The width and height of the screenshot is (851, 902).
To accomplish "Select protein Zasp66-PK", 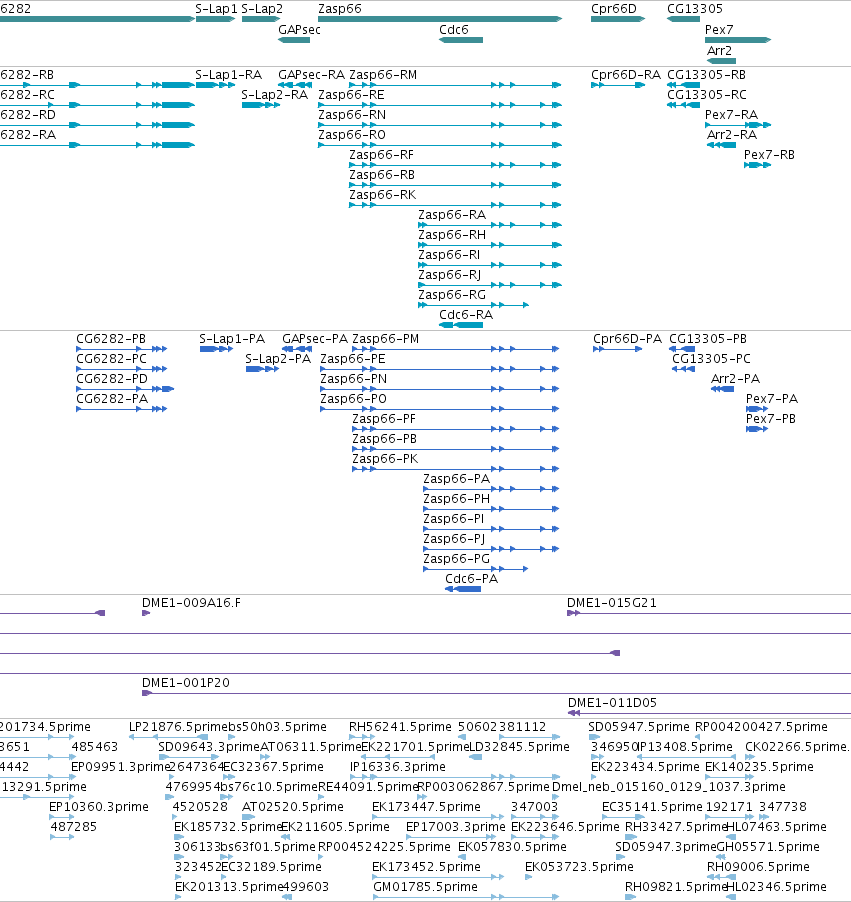I will [x=455, y=469].
